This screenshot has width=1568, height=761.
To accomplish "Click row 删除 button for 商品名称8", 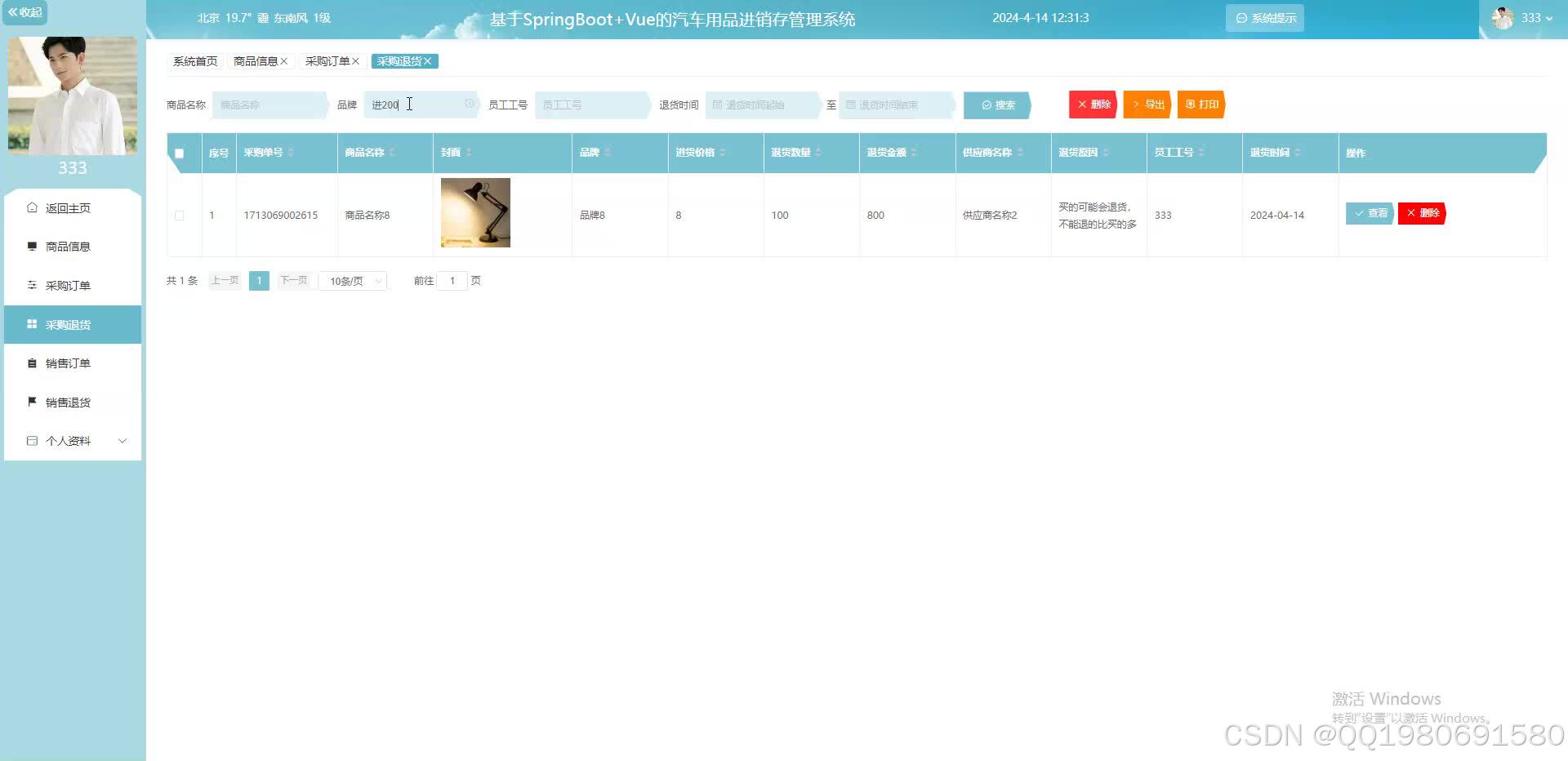I will pyautogui.click(x=1422, y=213).
